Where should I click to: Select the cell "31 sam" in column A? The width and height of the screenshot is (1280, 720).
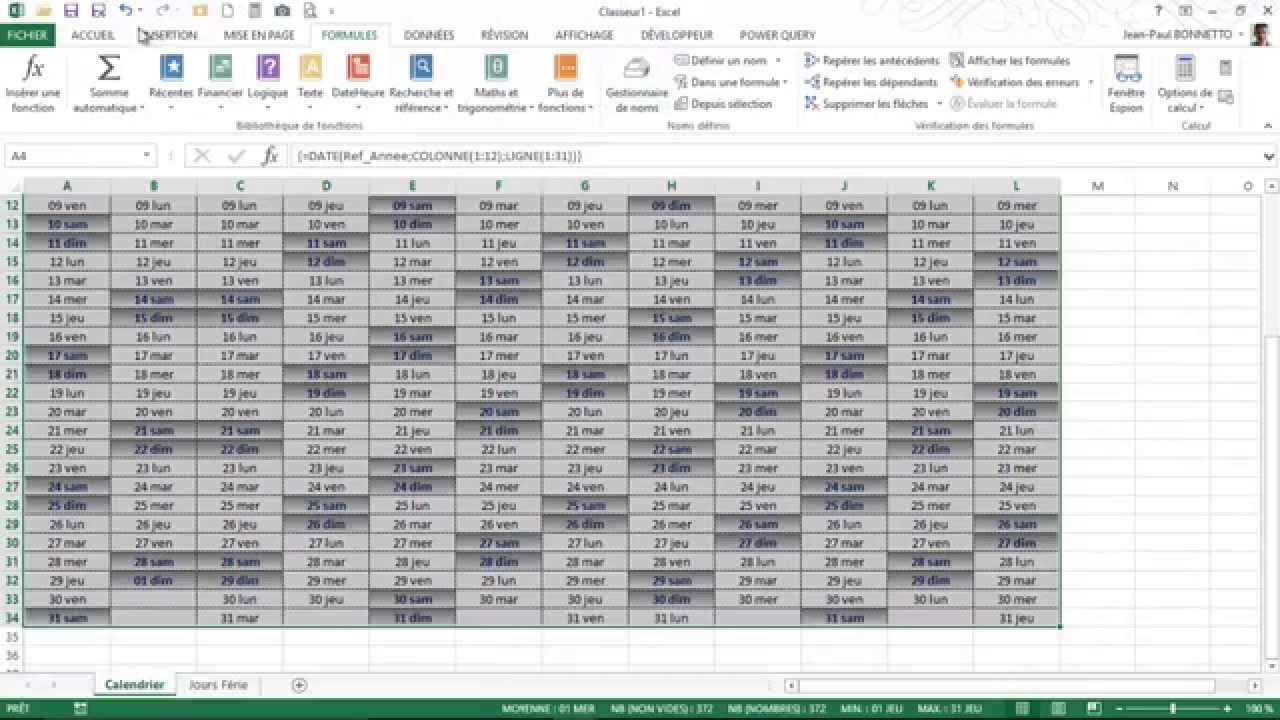67,618
